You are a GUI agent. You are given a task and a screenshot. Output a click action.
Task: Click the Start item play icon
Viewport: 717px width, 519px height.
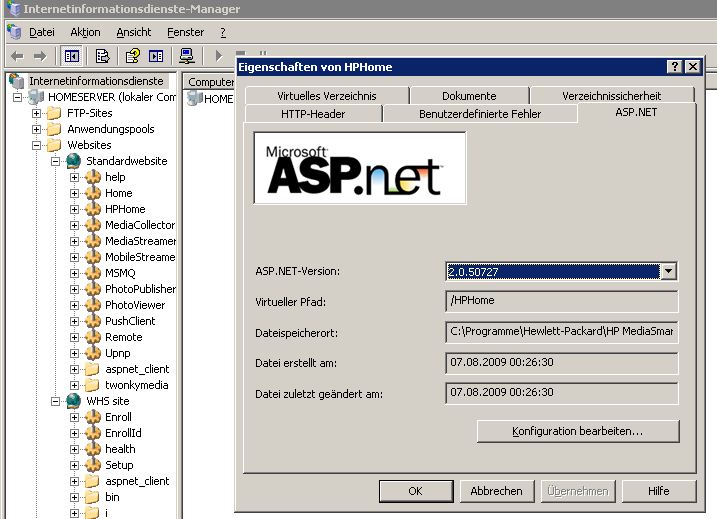coord(219,56)
